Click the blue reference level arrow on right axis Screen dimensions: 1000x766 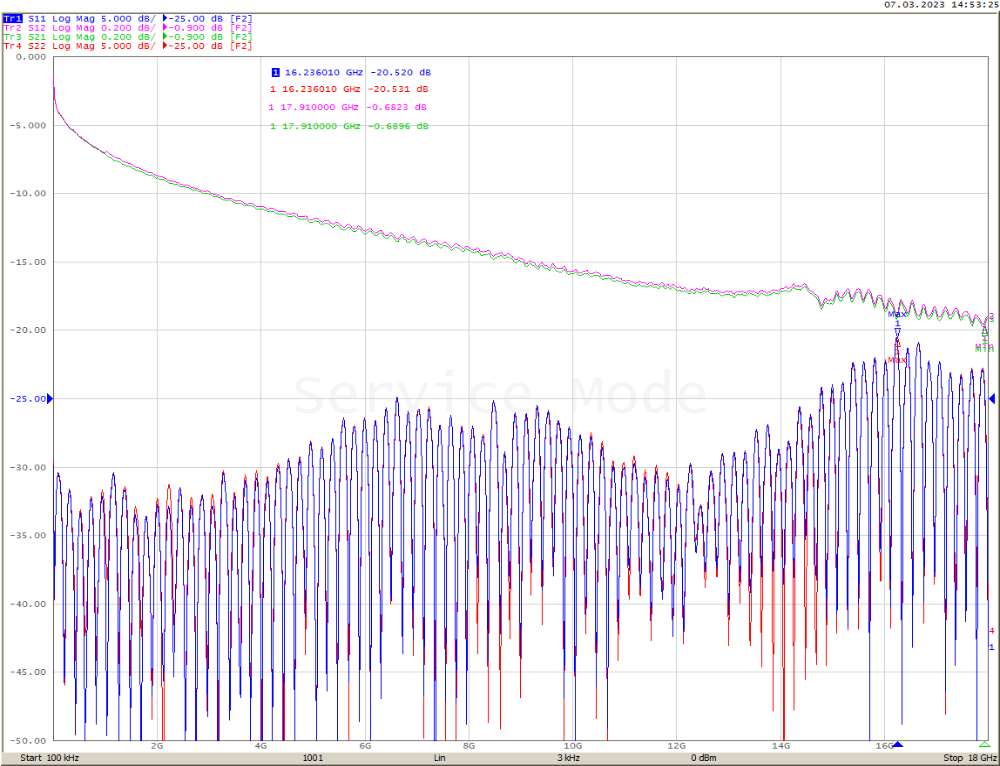(x=992, y=399)
